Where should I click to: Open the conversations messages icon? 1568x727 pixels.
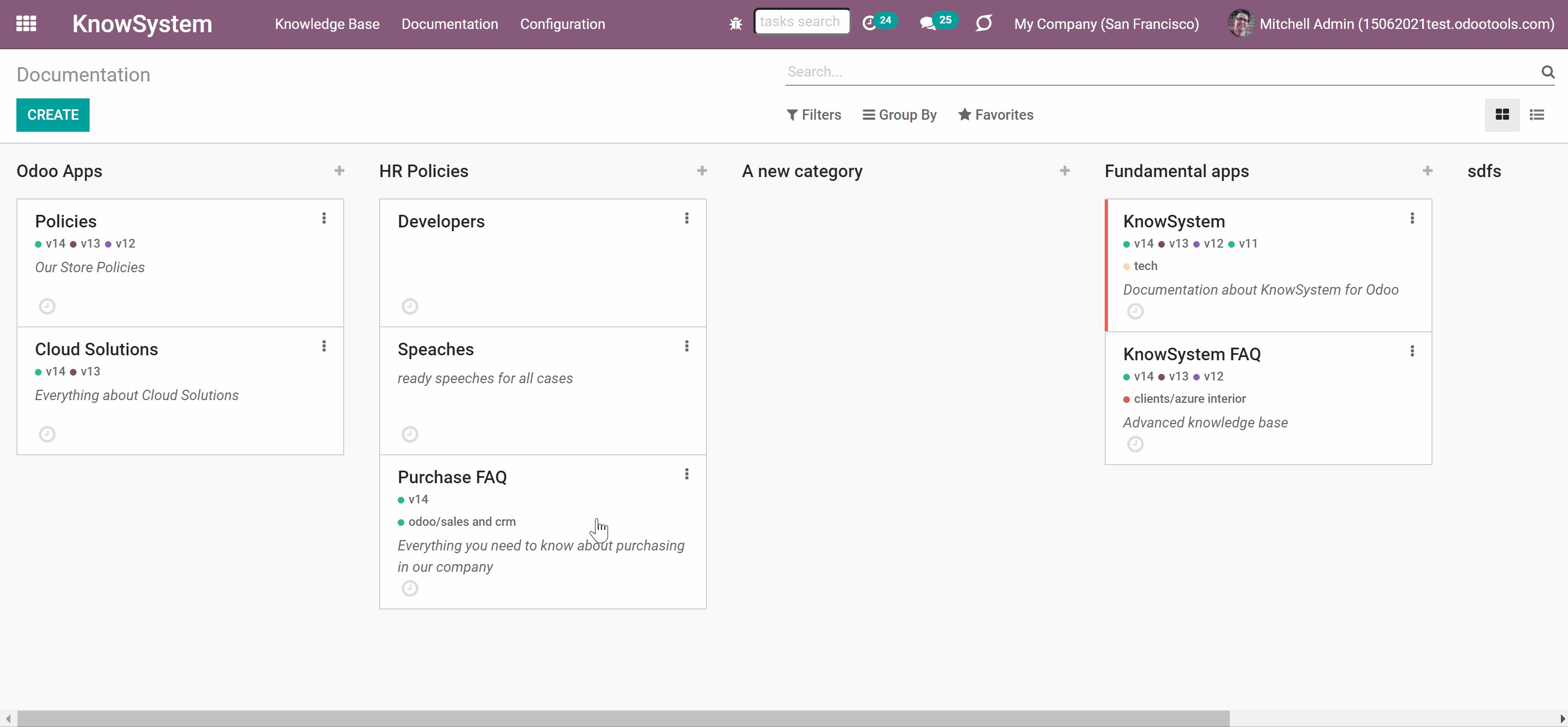click(x=939, y=22)
